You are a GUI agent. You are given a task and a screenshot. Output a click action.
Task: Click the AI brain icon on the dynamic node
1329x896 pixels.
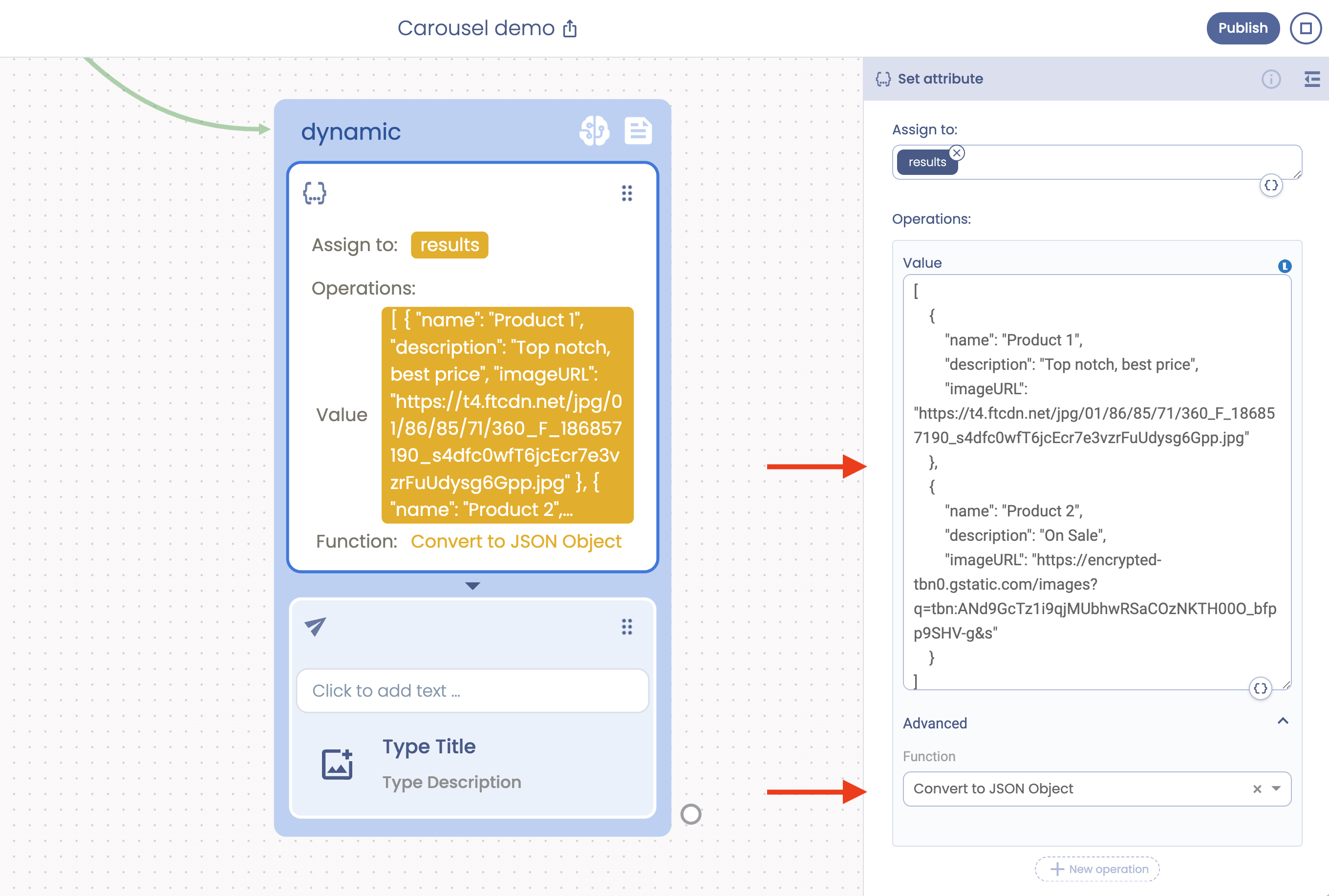point(594,131)
